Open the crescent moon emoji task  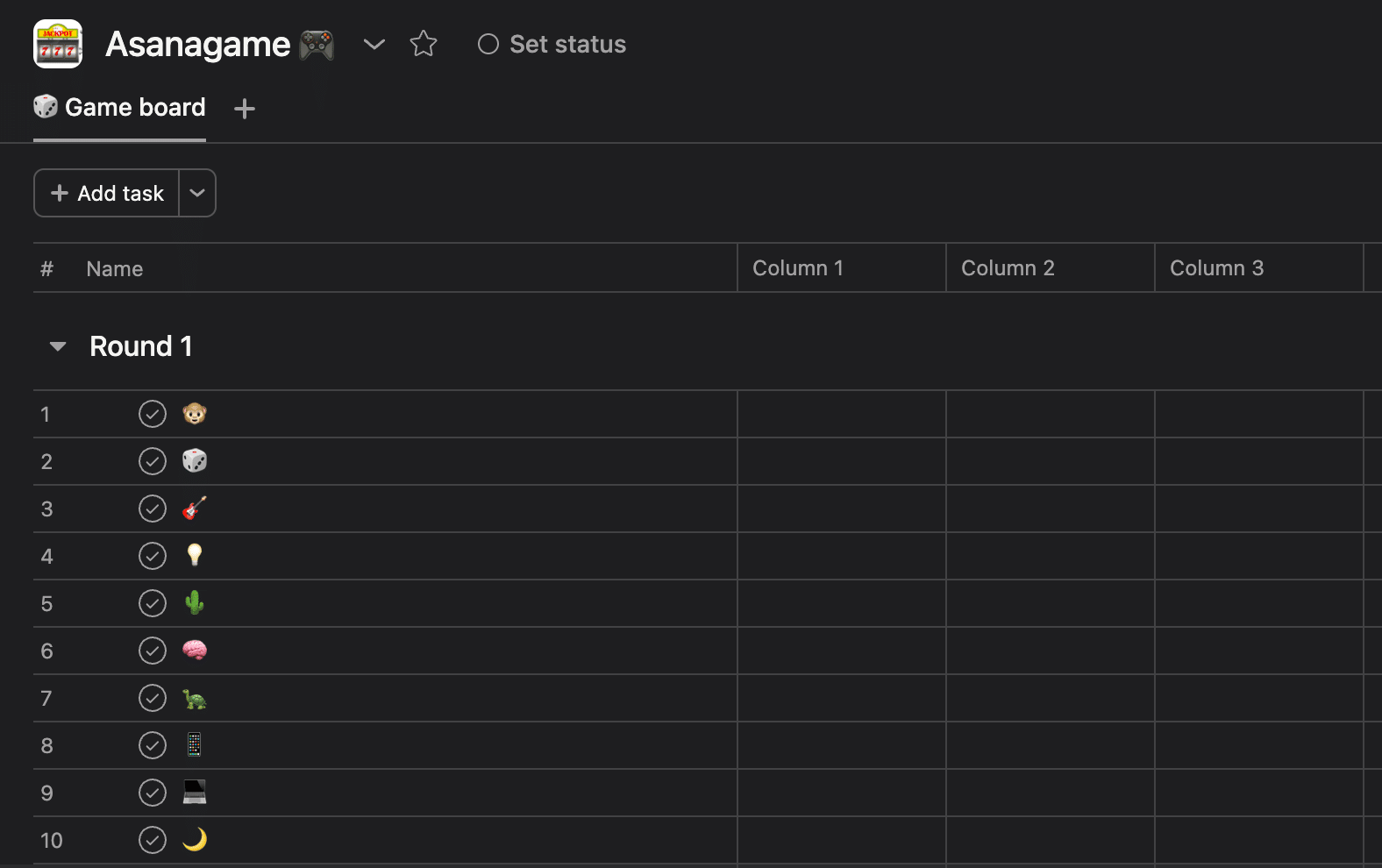click(195, 840)
